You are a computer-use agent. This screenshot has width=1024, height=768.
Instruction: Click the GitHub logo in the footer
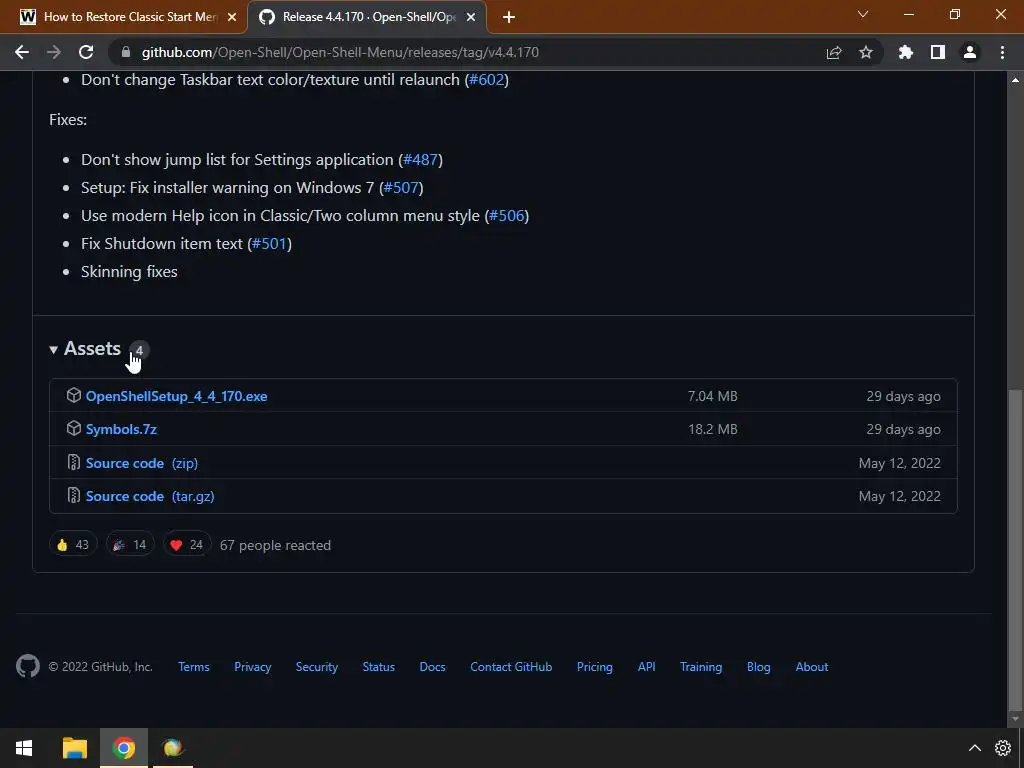[27, 666]
